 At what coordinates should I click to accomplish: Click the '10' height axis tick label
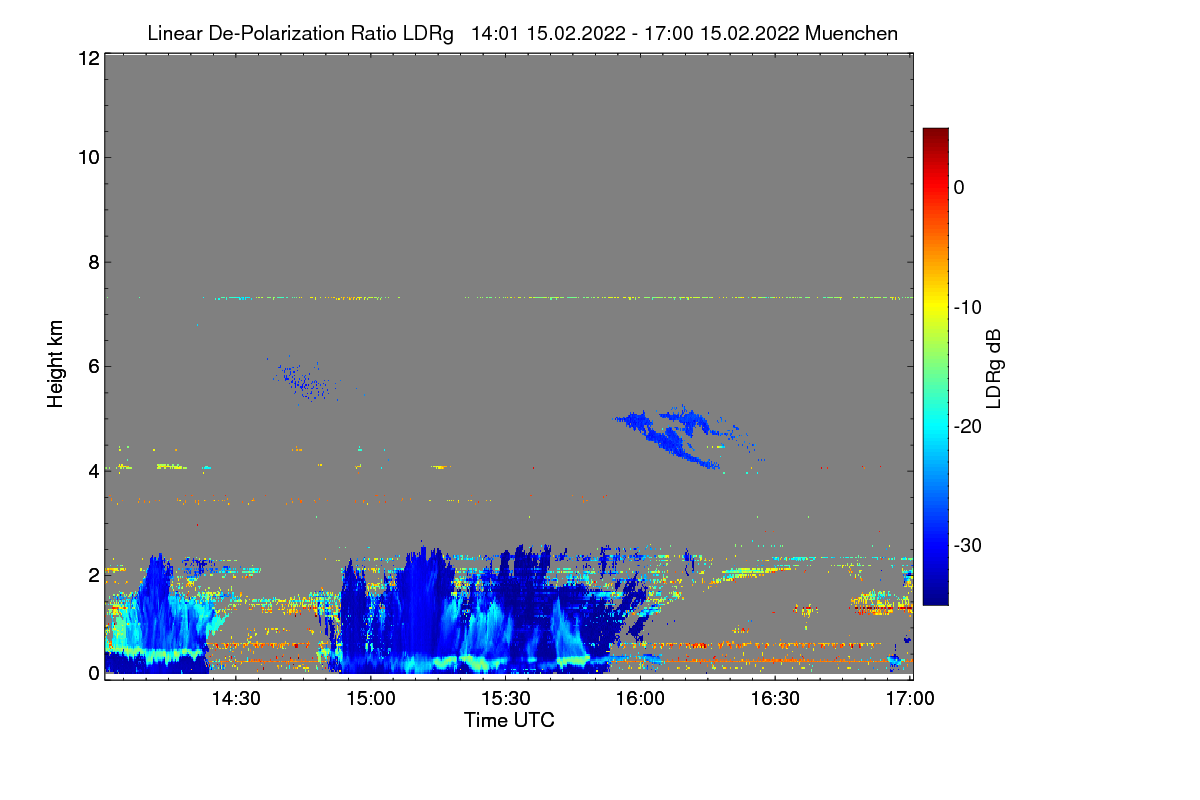point(87,157)
